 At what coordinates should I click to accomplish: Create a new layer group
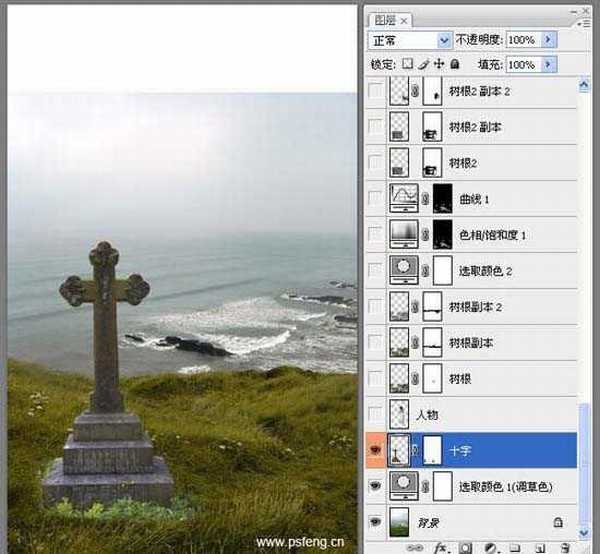514,548
